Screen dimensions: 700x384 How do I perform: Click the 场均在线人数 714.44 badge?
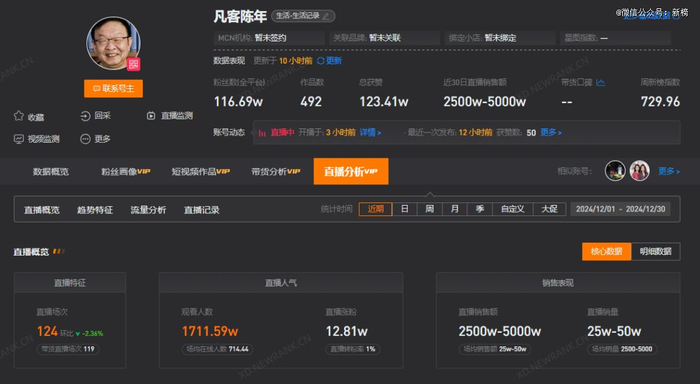pyautogui.click(x=217, y=349)
